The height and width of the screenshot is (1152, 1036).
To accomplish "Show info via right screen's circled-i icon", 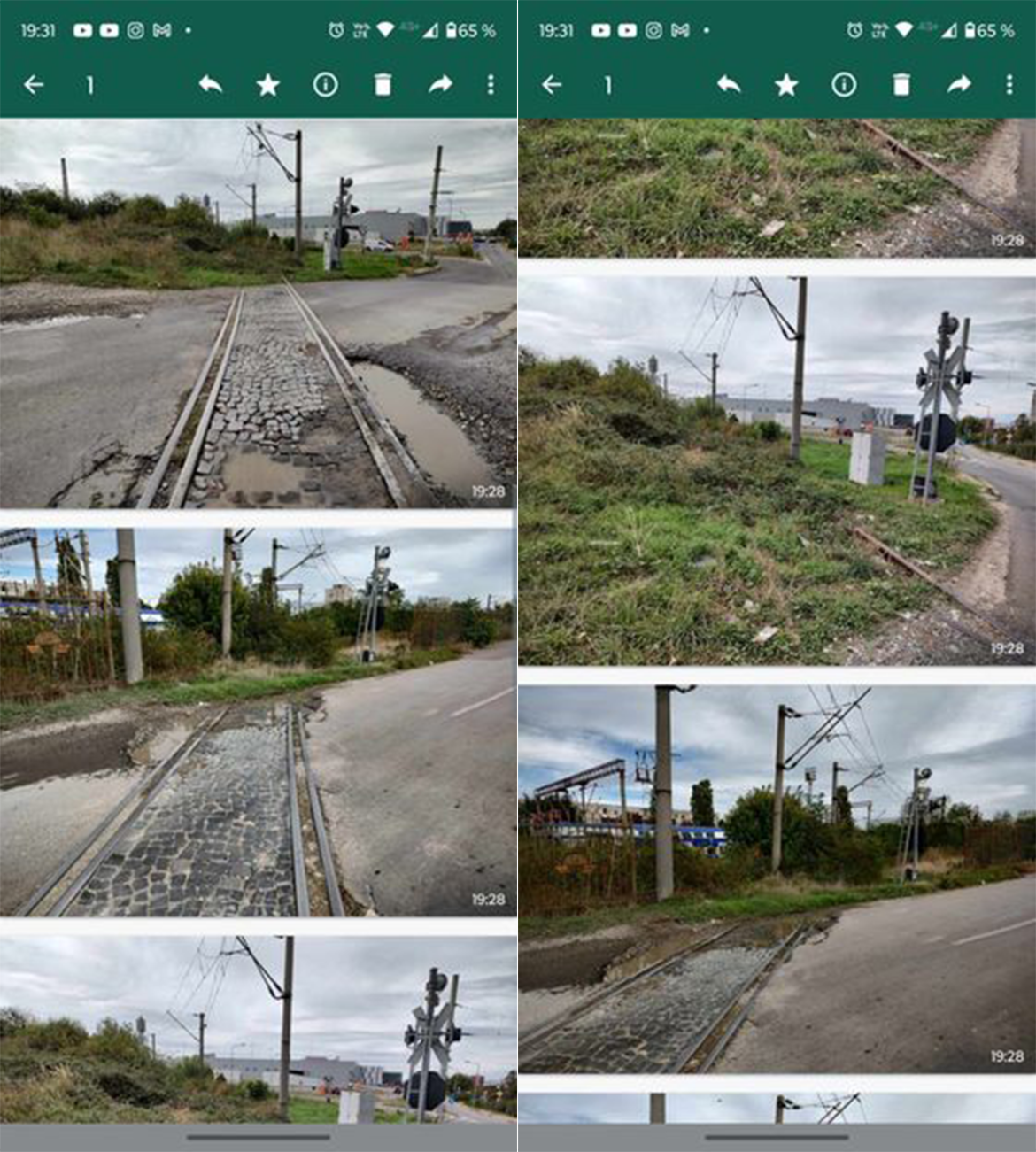I will pyautogui.click(x=843, y=85).
